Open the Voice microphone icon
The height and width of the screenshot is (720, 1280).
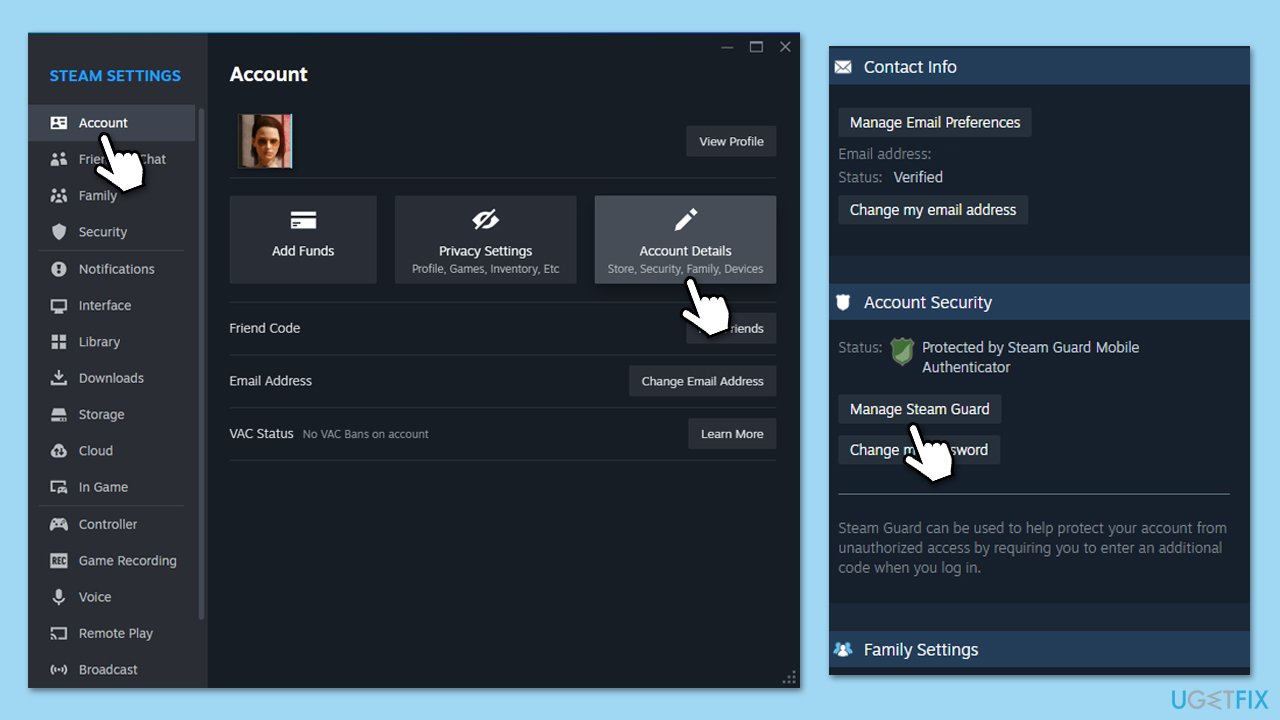59,597
